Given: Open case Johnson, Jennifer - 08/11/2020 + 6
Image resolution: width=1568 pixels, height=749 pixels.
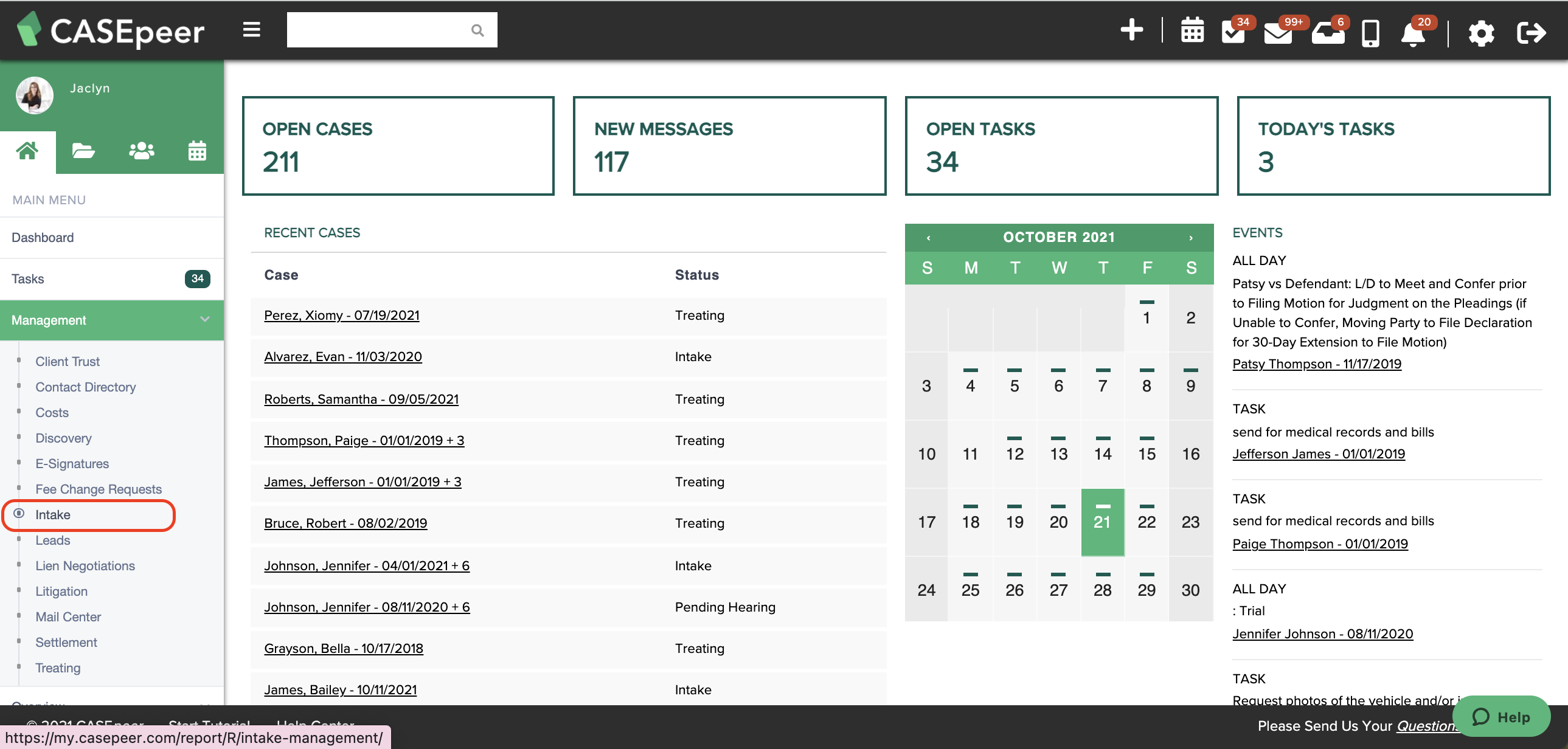Looking at the screenshot, I should tap(367, 607).
